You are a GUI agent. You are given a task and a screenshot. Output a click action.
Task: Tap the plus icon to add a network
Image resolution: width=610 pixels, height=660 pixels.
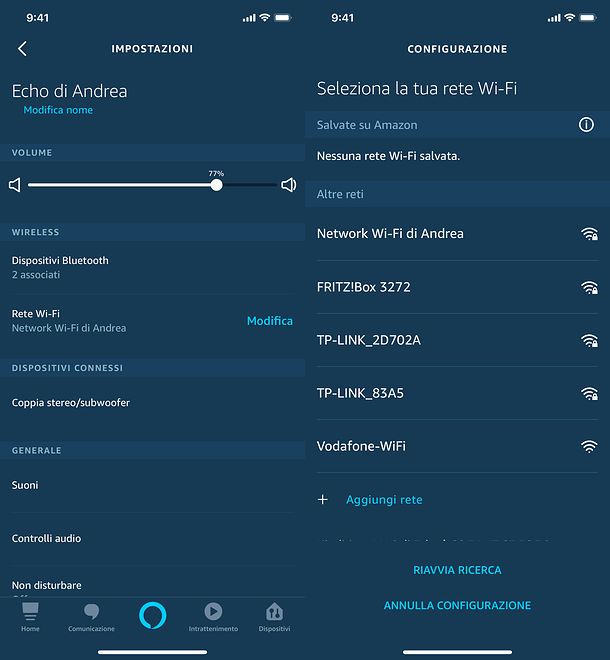pyautogui.click(x=323, y=500)
